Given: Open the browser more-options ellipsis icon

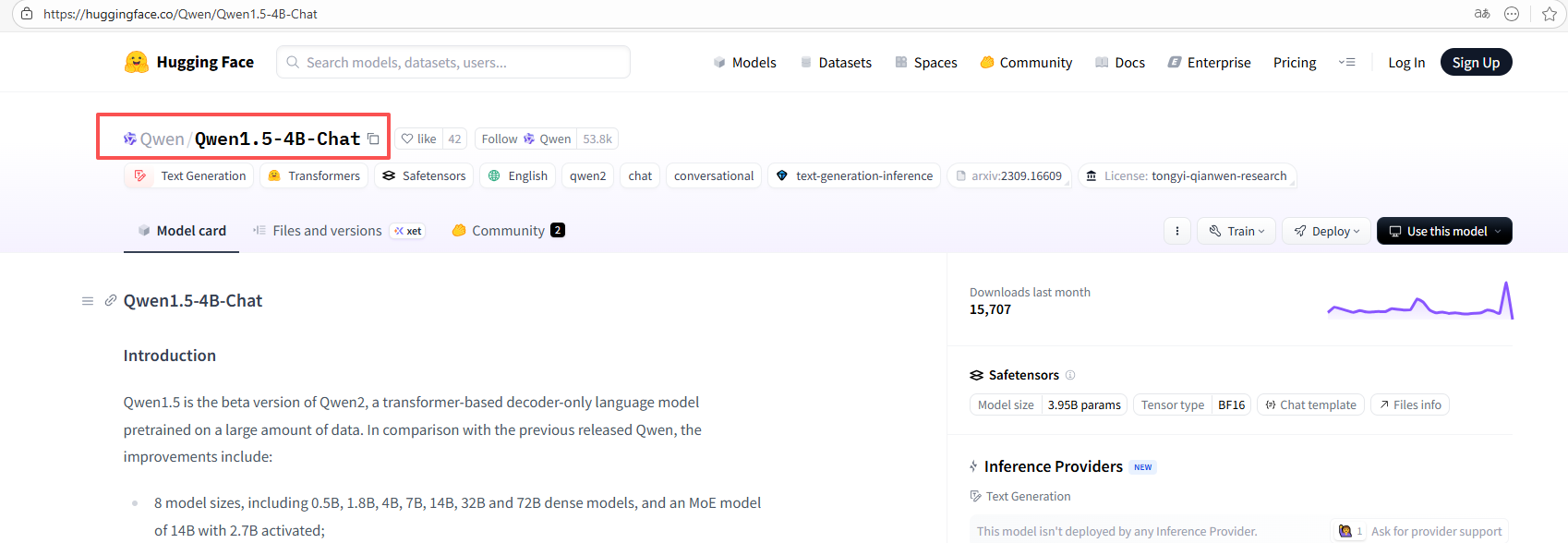Looking at the screenshot, I should pyautogui.click(x=1512, y=14).
